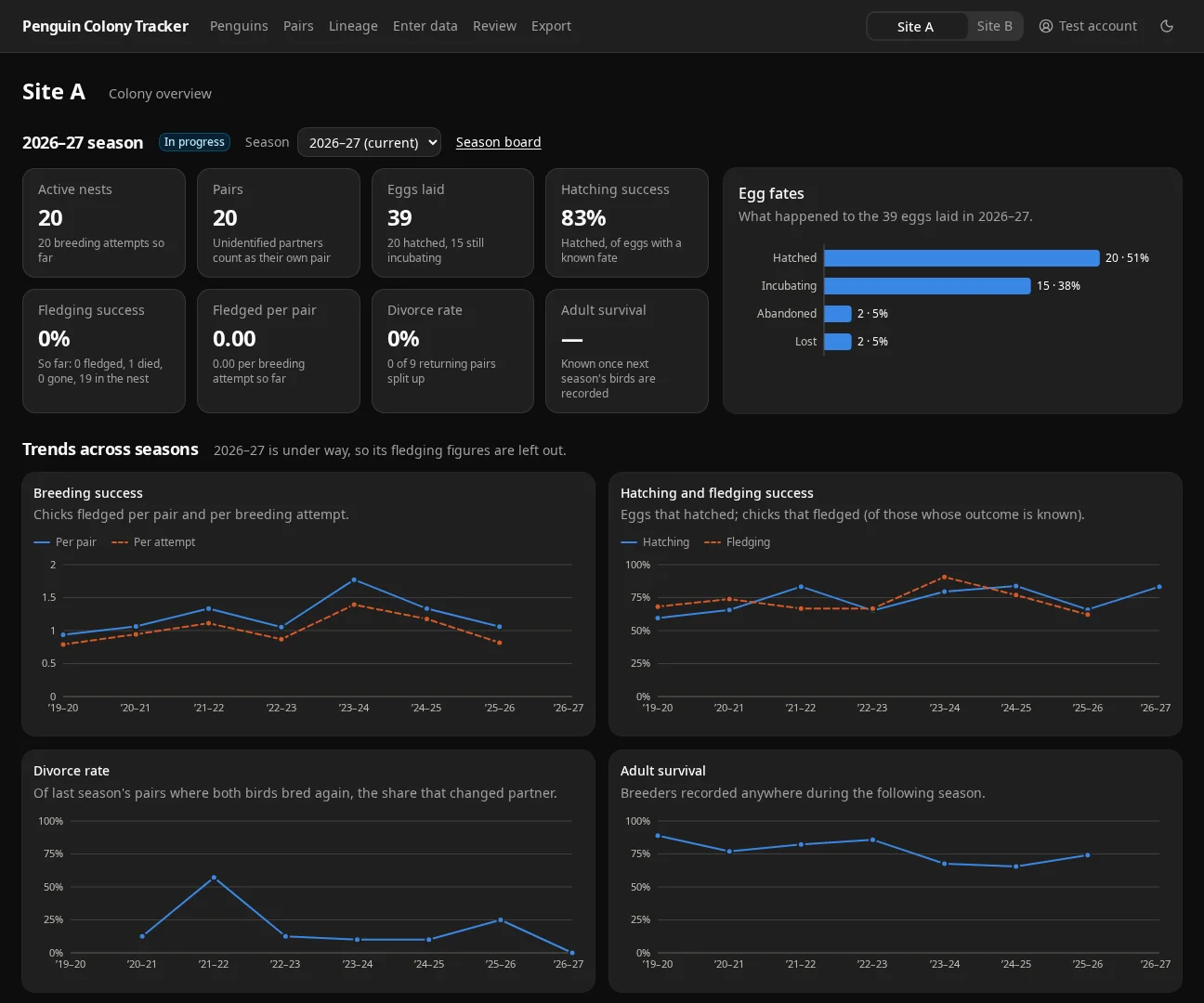Viewport: 1204px width, 1003px height.
Task: Click the Fledged per pair 0.00 value
Action: click(x=234, y=339)
